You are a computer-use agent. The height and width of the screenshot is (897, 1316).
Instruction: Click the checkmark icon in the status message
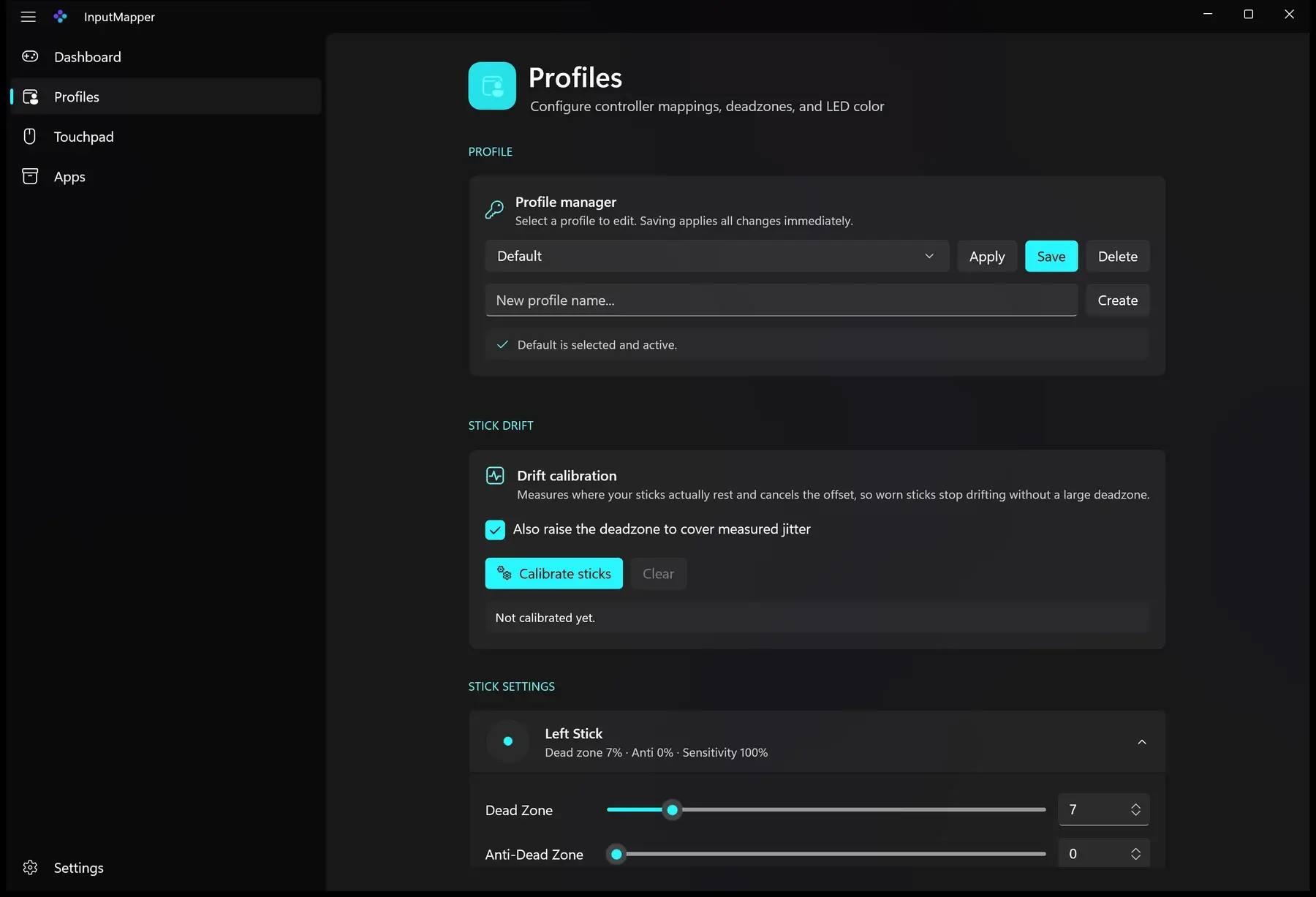tap(502, 344)
